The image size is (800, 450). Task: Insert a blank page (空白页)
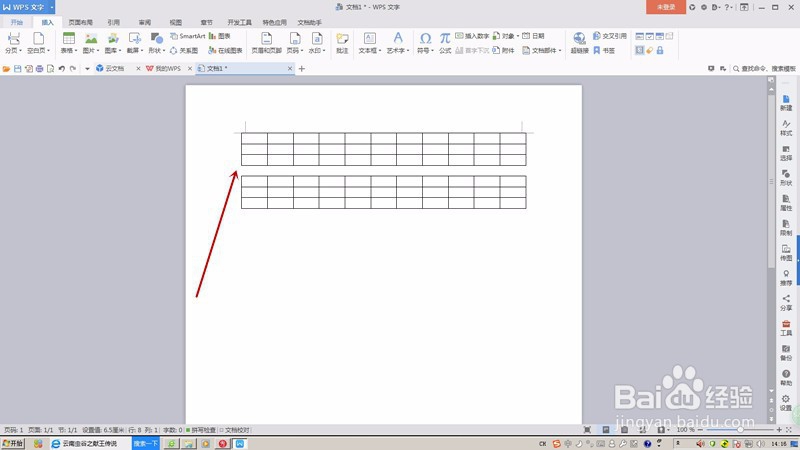point(38,39)
